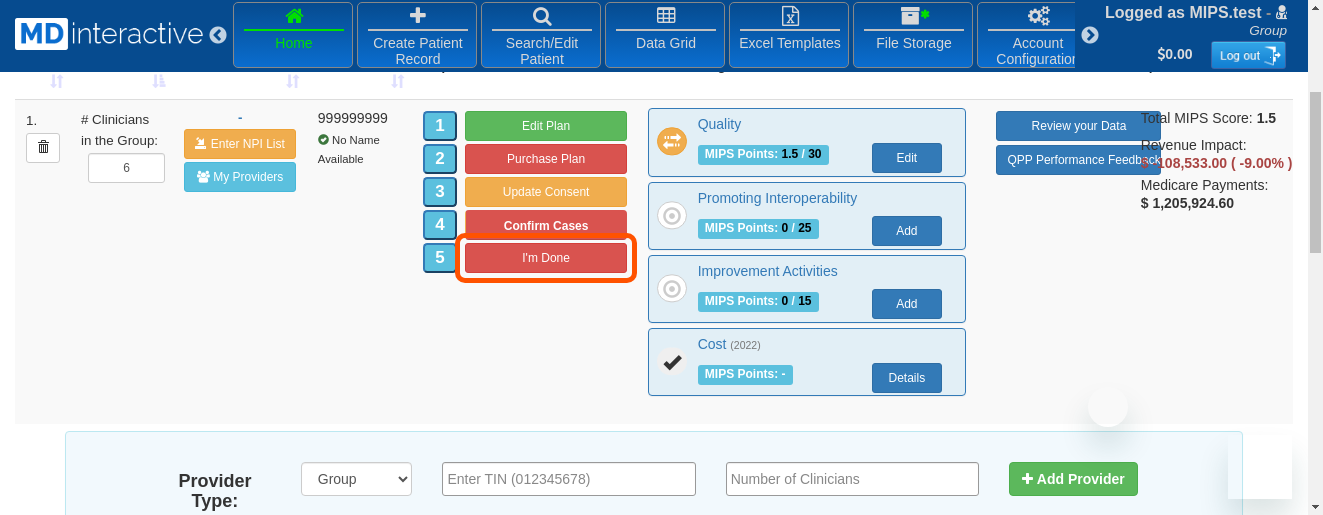Click Promoting Interoperability status circle icon
Screen dimensions: 1323x515
(672, 215)
